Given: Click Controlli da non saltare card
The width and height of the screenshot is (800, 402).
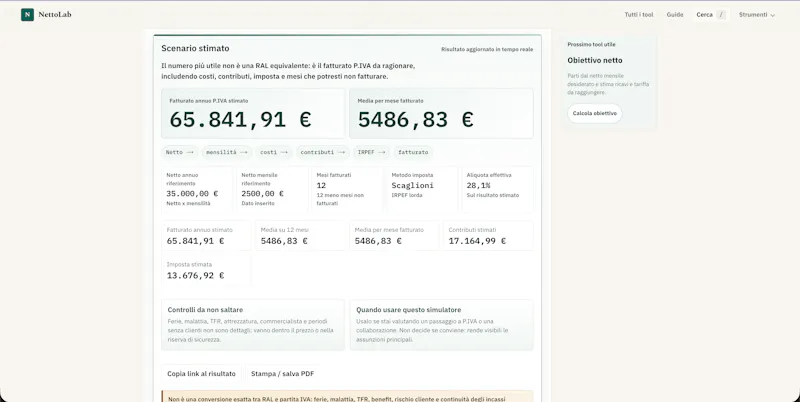Looking at the screenshot, I should [x=253, y=325].
